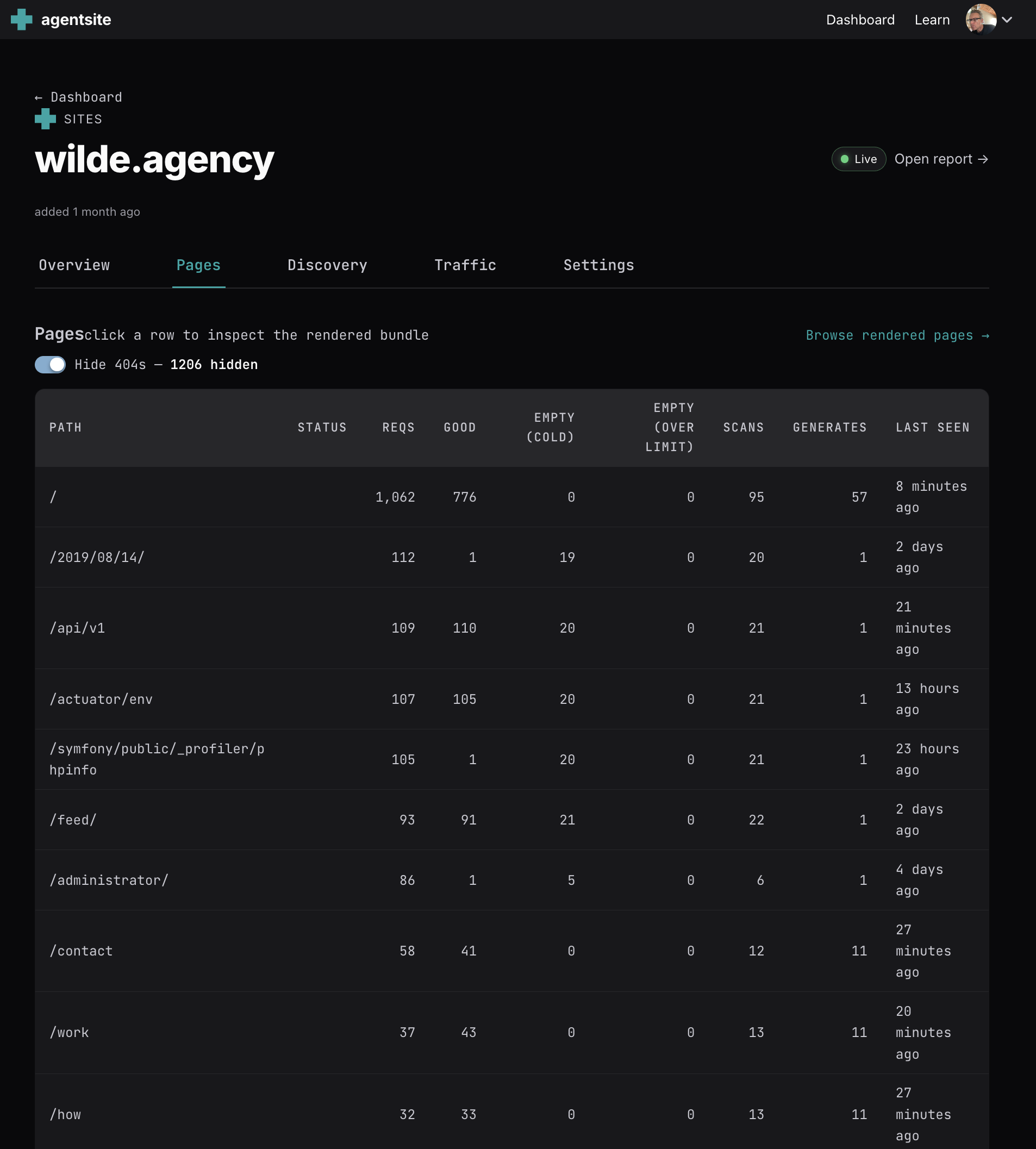Click the agentsite plus logo icon

(x=22, y=20)
